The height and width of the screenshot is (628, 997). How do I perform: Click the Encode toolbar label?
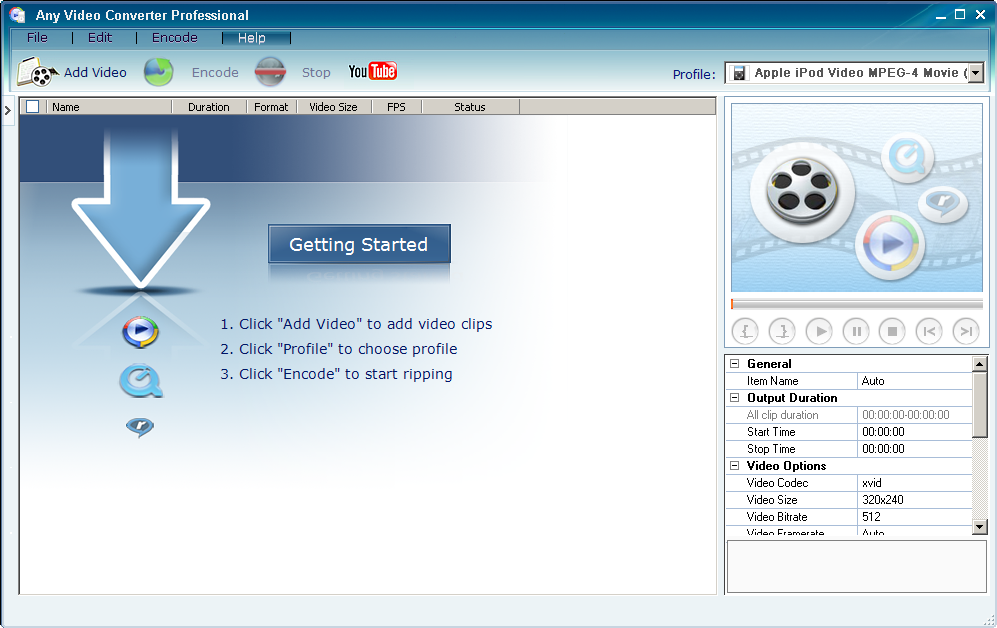216,72
